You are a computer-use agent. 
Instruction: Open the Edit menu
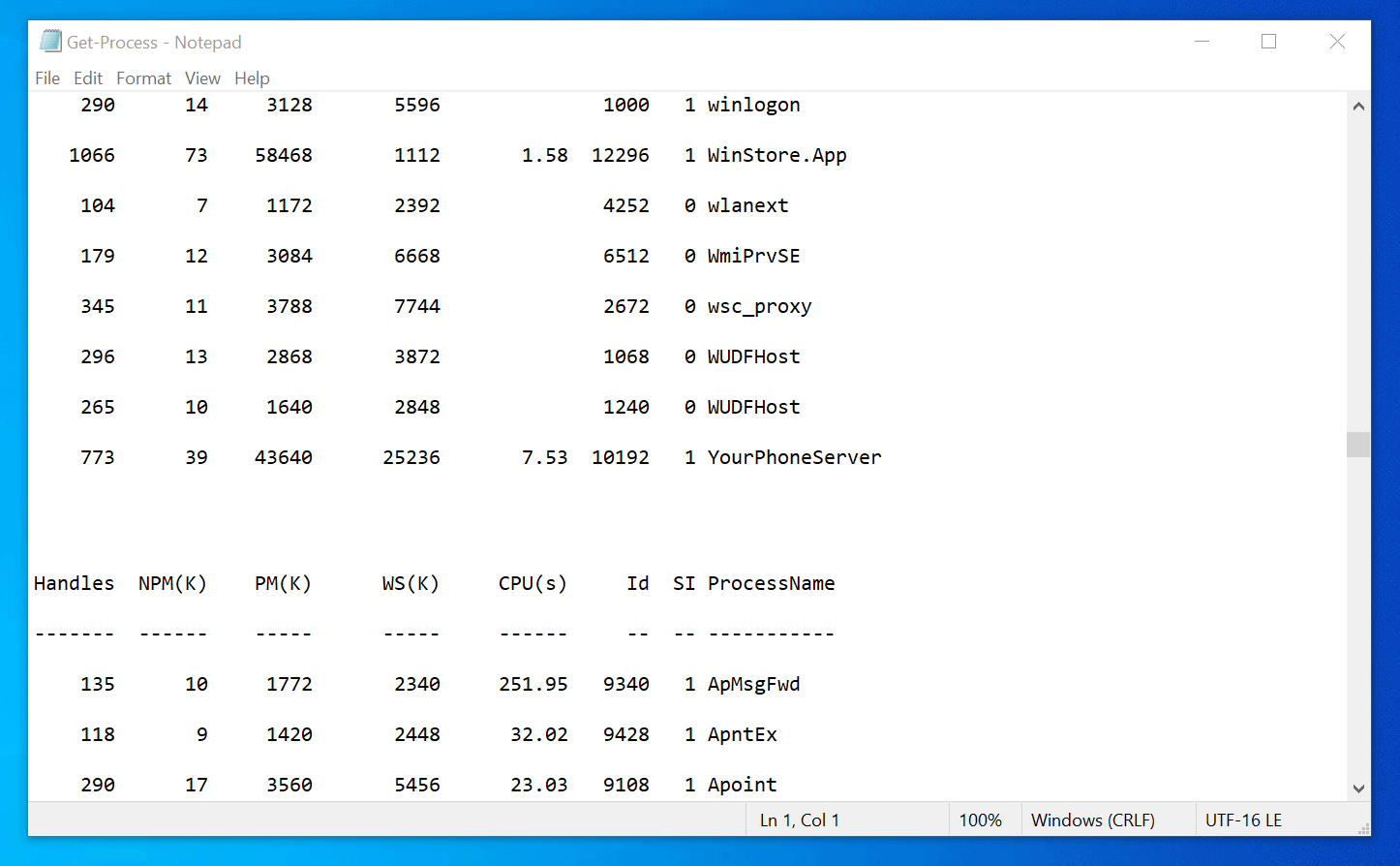point(88,78)
